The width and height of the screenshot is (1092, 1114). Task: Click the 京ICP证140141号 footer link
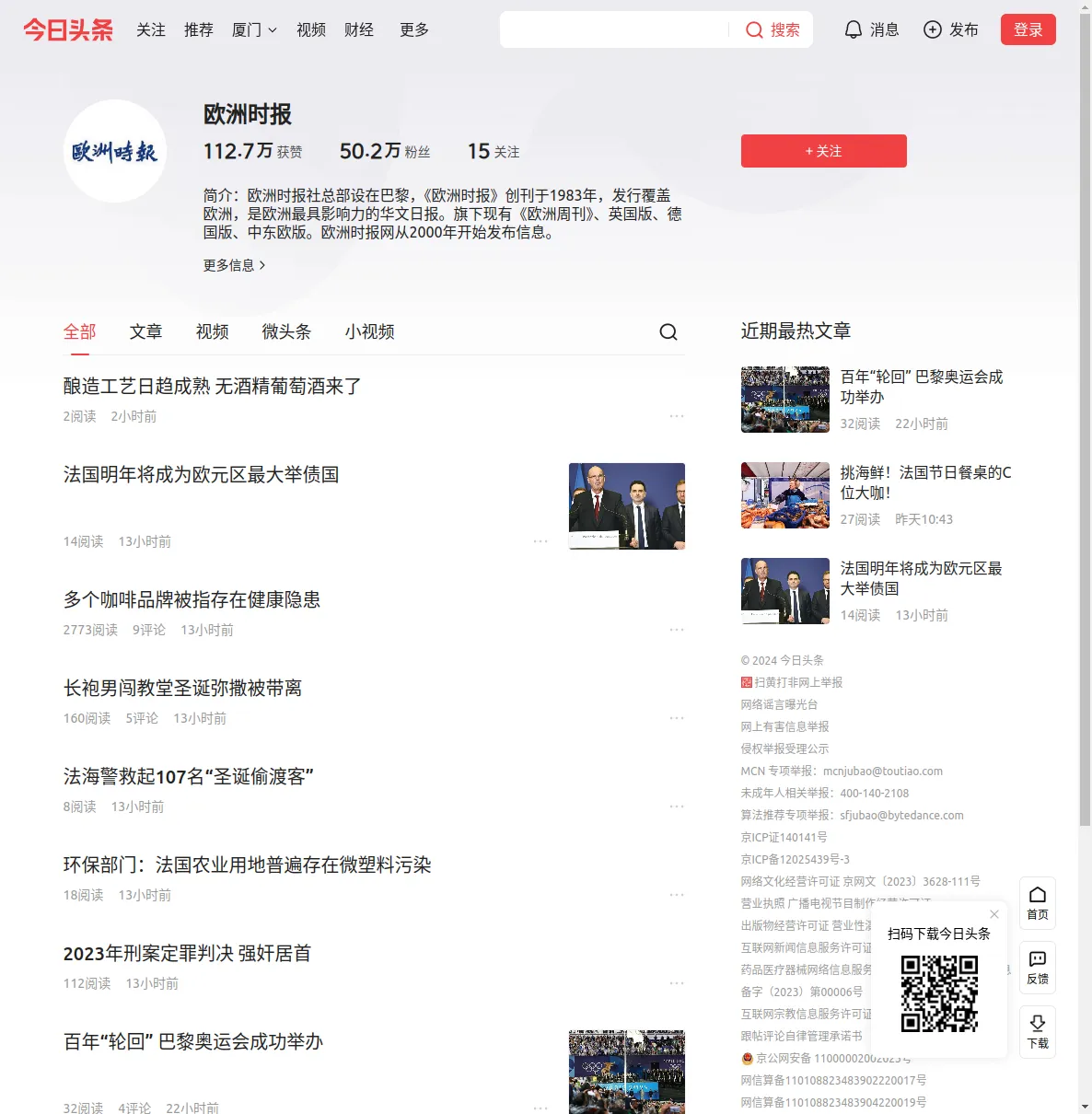coord(784,837)
